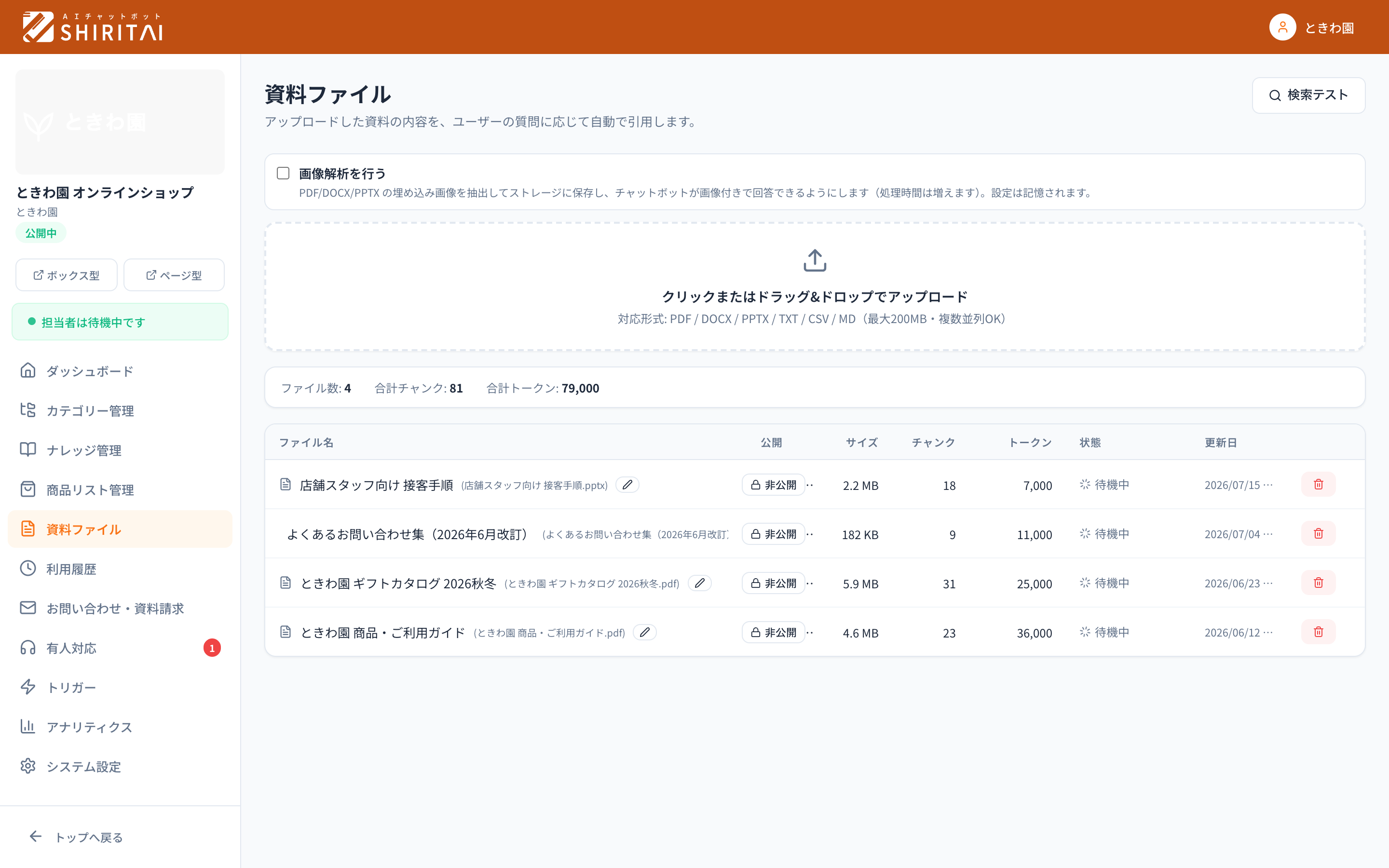Click document icon of 店舗スタッフ向け 接客手順
1389x868 pixels.
click(285, 485)
